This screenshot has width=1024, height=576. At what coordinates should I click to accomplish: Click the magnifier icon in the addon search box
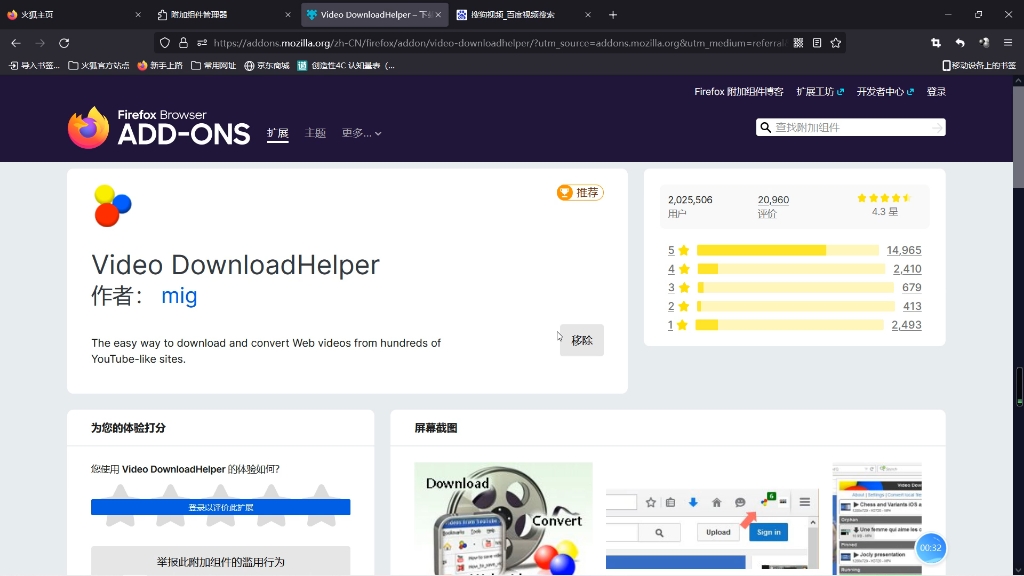coord(765,127)
